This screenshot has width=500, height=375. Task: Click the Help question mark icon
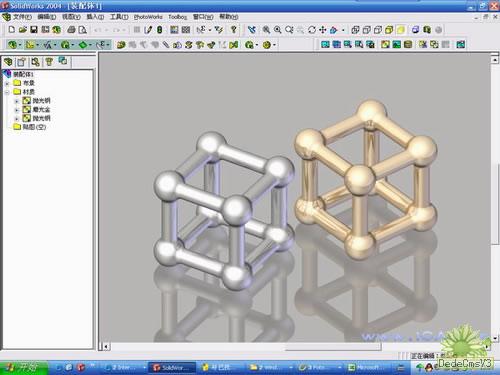[234, 30]
